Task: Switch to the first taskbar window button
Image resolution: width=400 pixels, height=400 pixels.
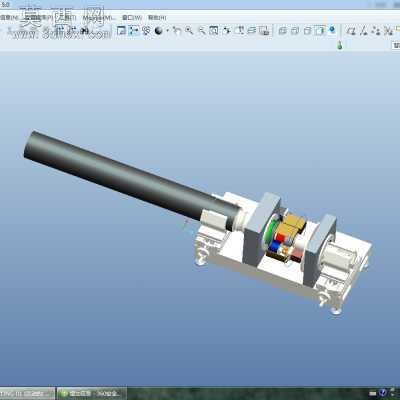Action: click(x=27, y=394)
